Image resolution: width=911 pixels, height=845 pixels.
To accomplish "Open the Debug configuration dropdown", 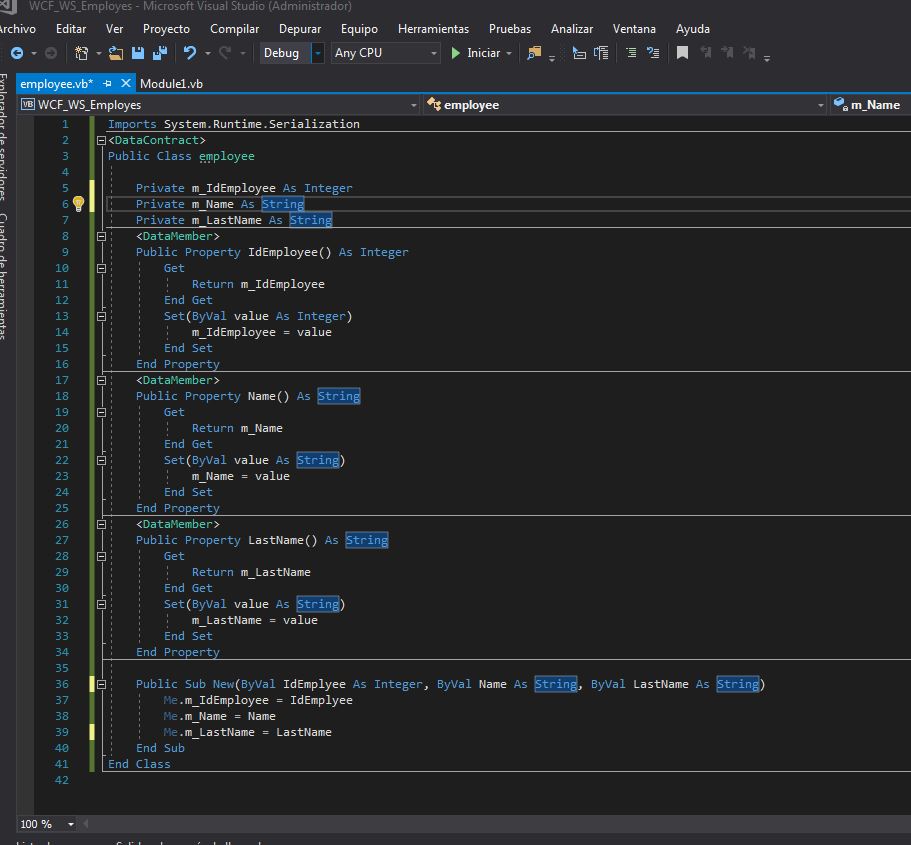I will (x=318, y=53).
